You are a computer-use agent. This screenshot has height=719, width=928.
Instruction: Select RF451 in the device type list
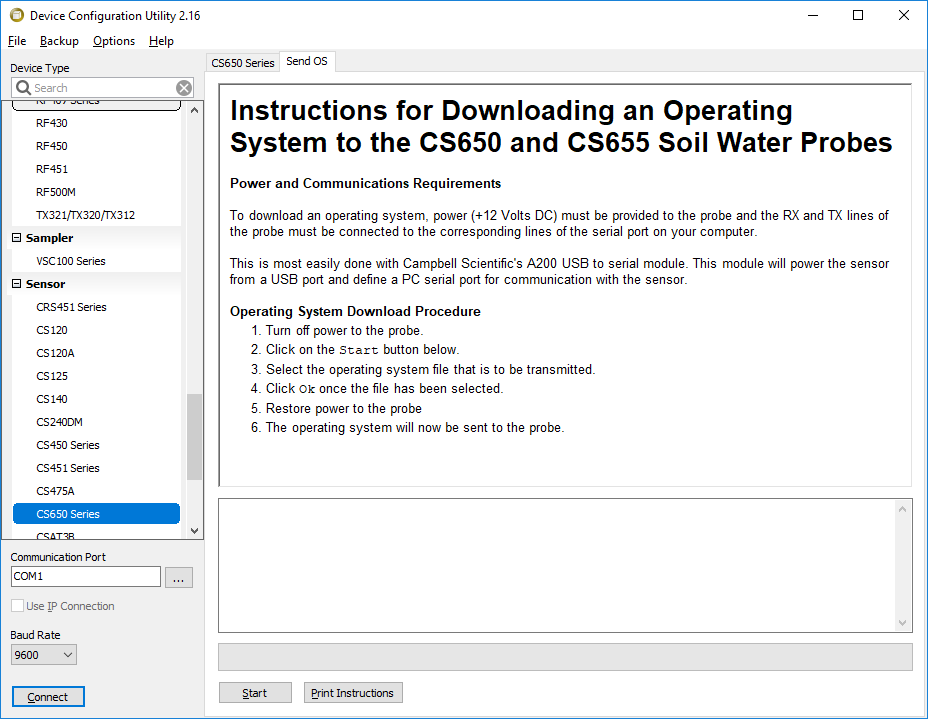click(x=52, y=169)
